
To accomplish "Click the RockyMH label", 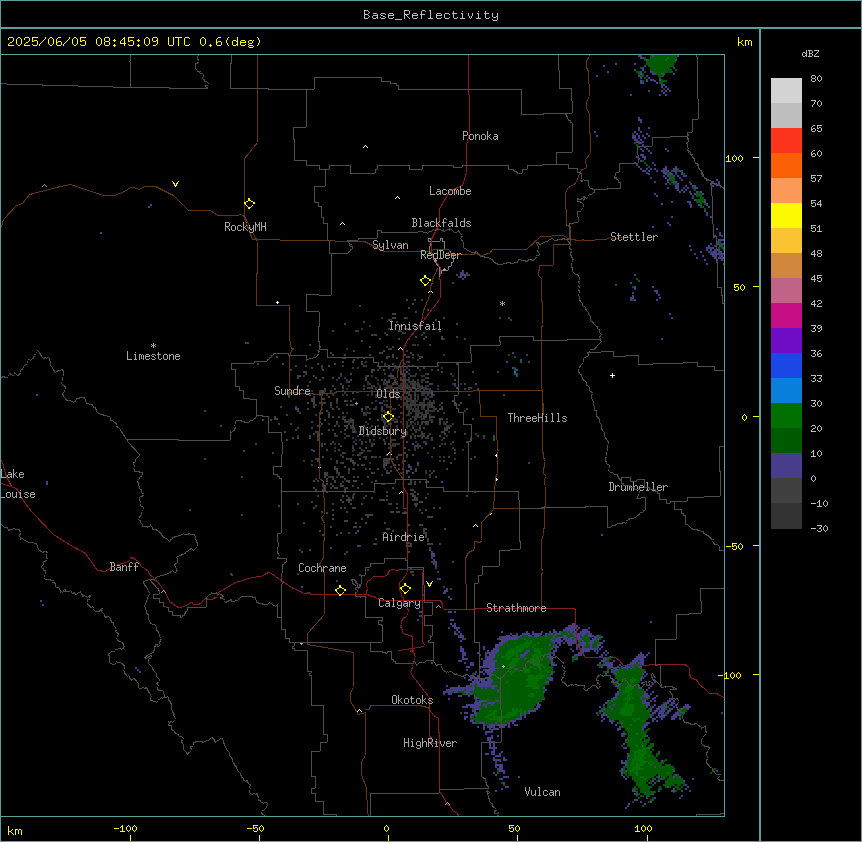I will [245, 227].
